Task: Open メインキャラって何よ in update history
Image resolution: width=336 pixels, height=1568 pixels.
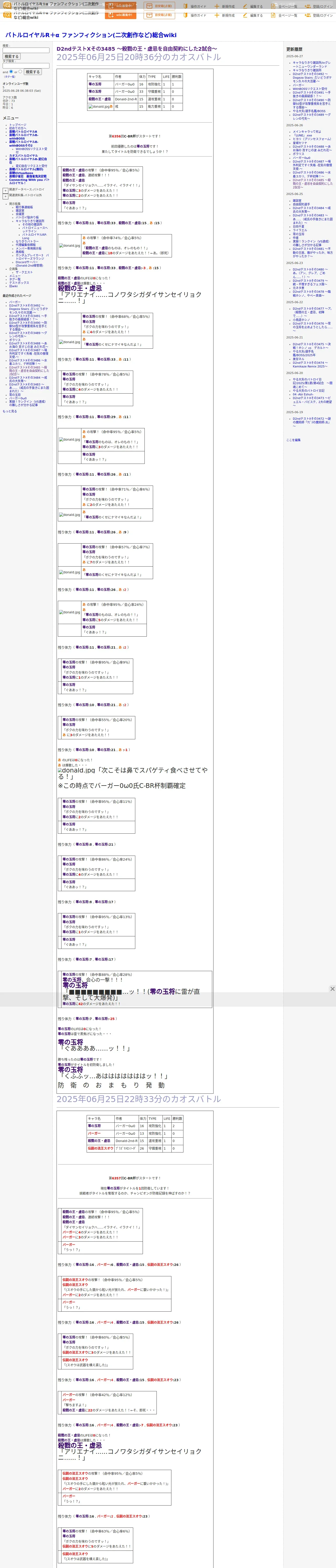Action: [307, 131]
